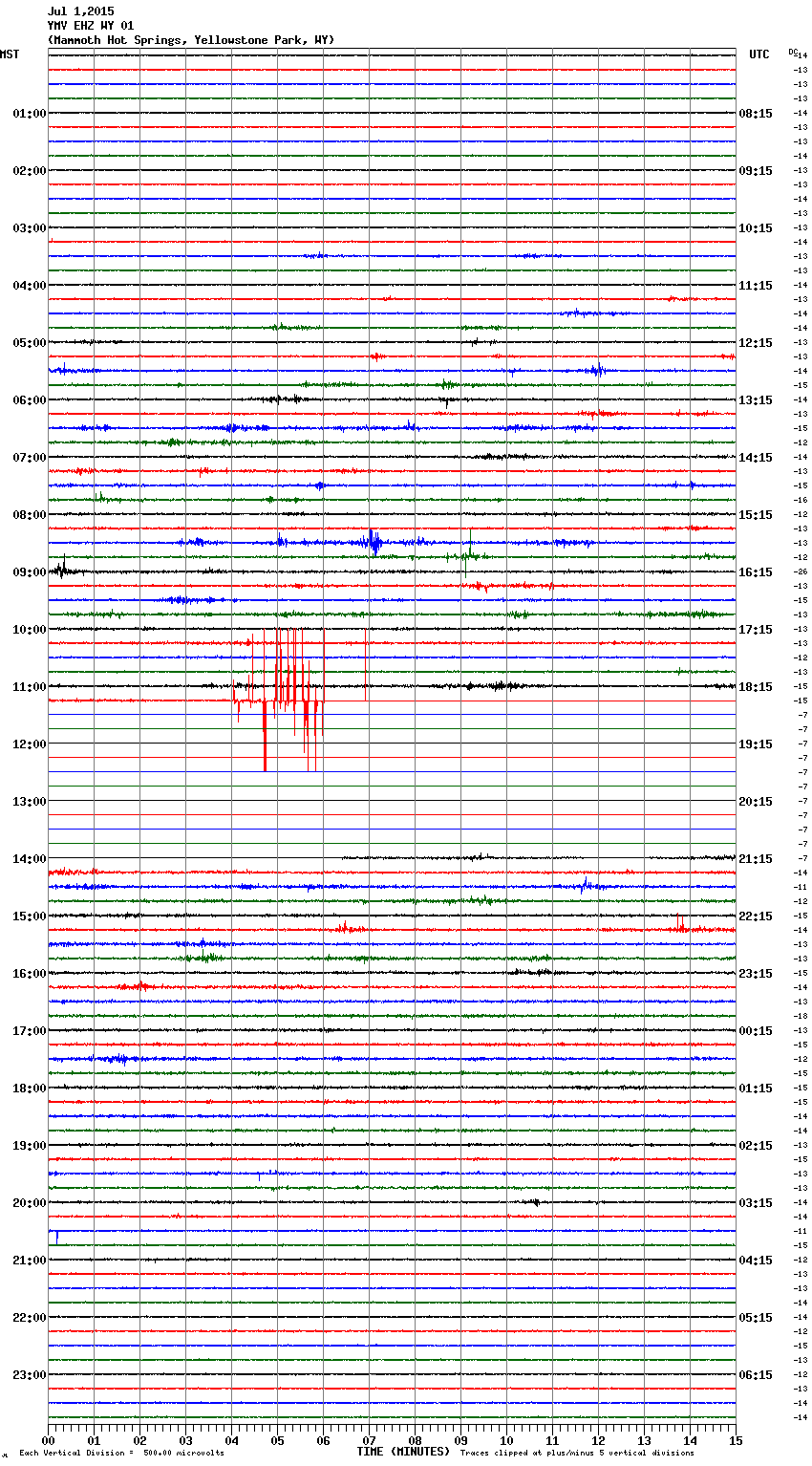
Task: Click the 'Traces clipped' footer note
Action: point(577,1454)
